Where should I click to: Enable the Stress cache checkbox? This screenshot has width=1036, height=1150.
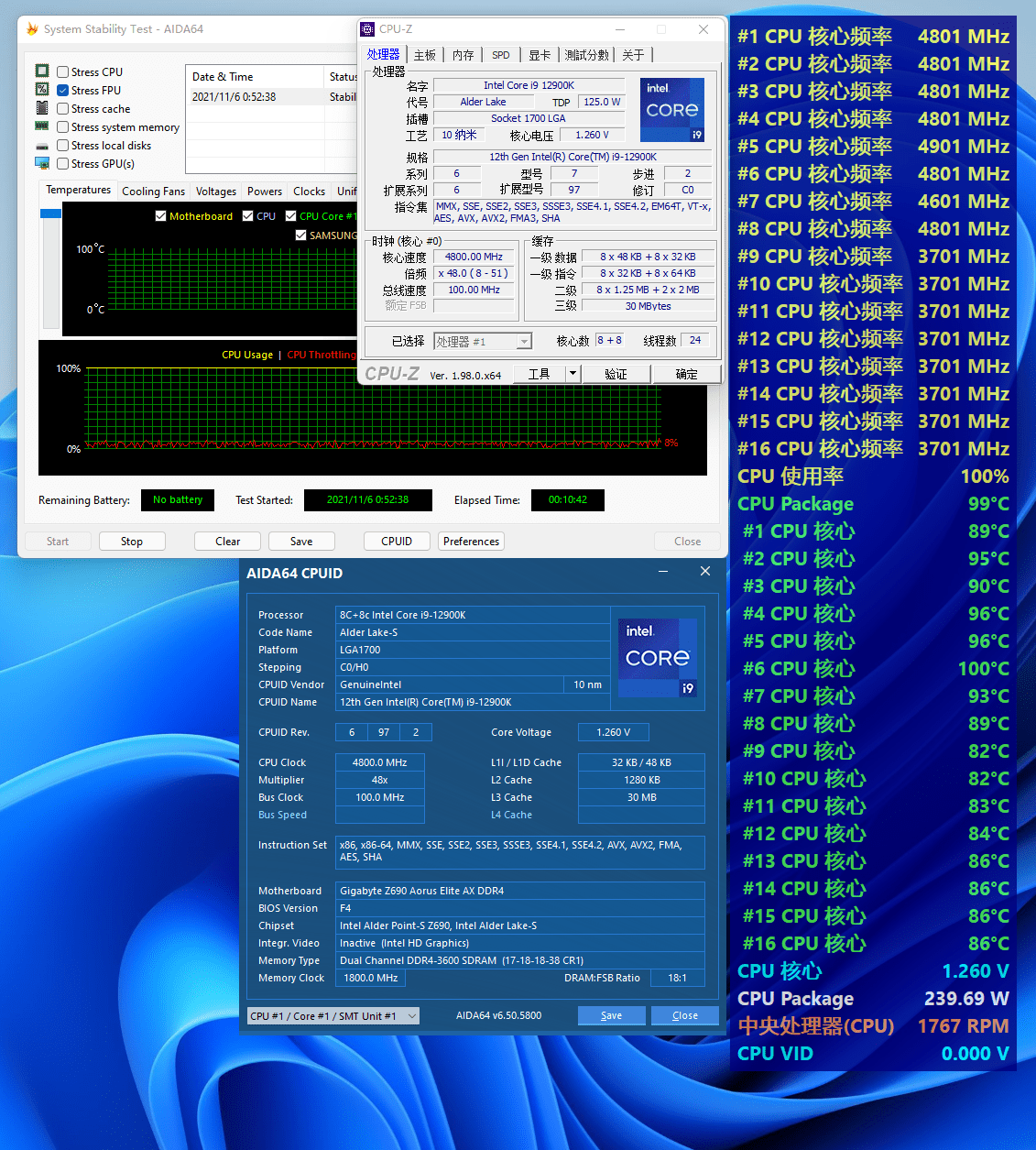[x=63, y=108]
